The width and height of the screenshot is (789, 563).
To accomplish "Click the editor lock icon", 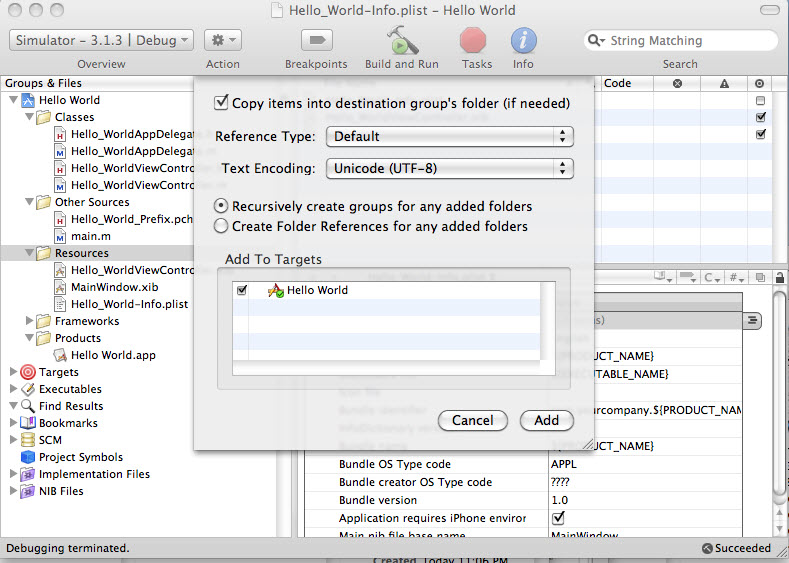I will [x=780, y=277].
